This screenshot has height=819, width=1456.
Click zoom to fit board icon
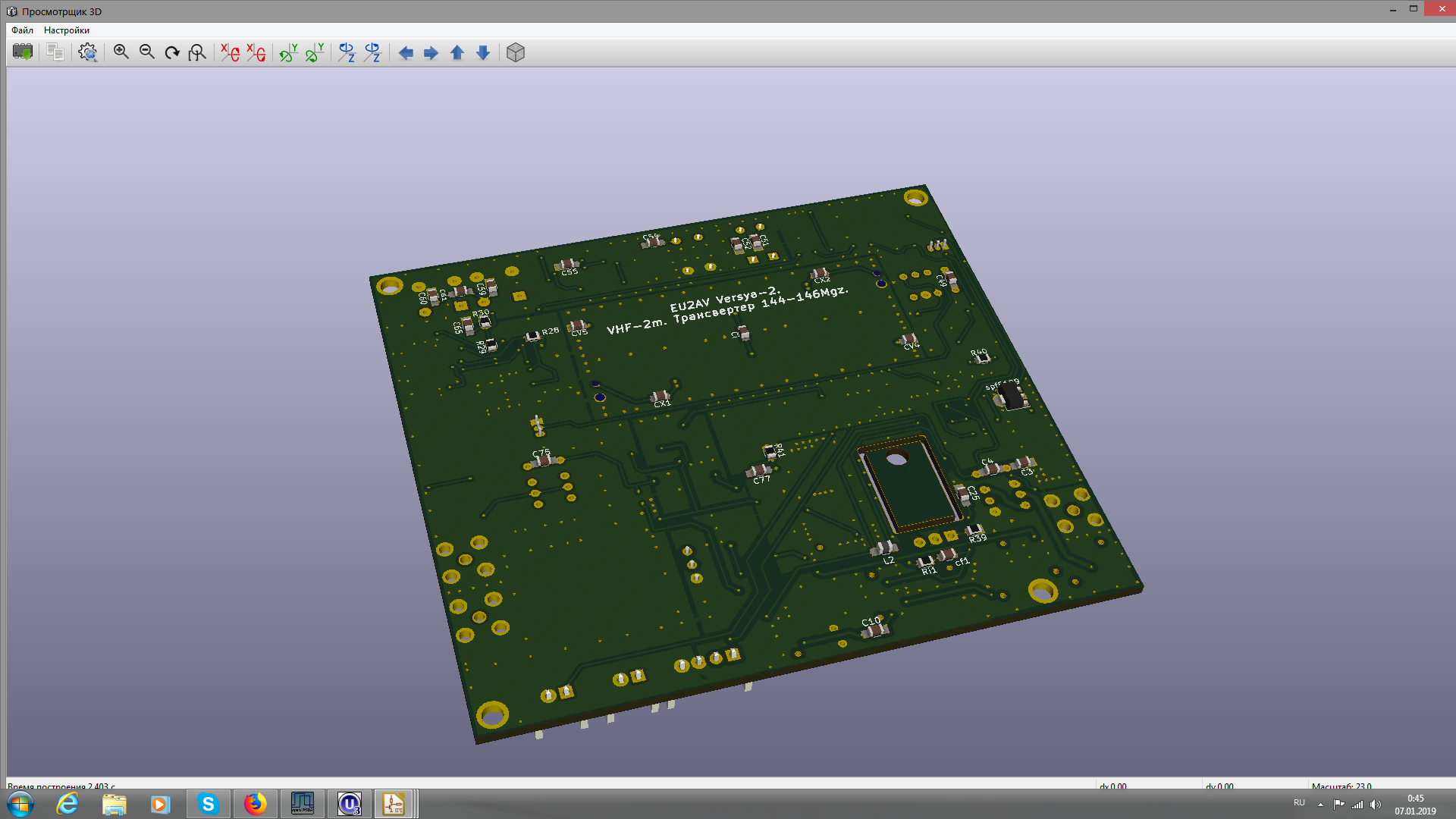coord(197,52)
